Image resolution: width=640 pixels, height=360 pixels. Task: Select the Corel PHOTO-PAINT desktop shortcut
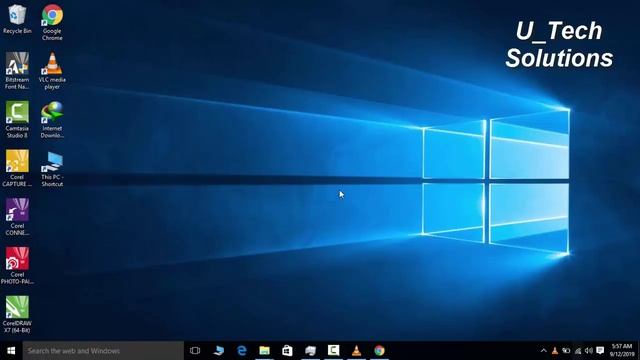[x=17, y=265]
